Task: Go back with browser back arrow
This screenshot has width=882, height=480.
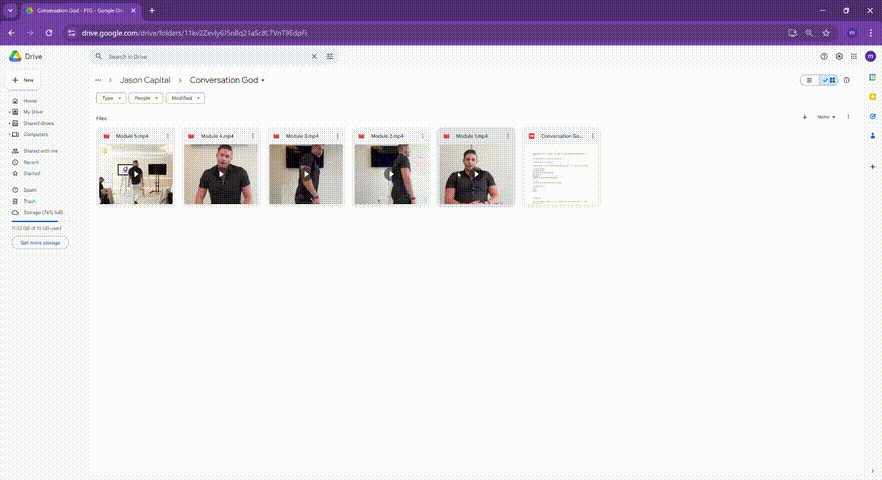Action: [11, 33]
